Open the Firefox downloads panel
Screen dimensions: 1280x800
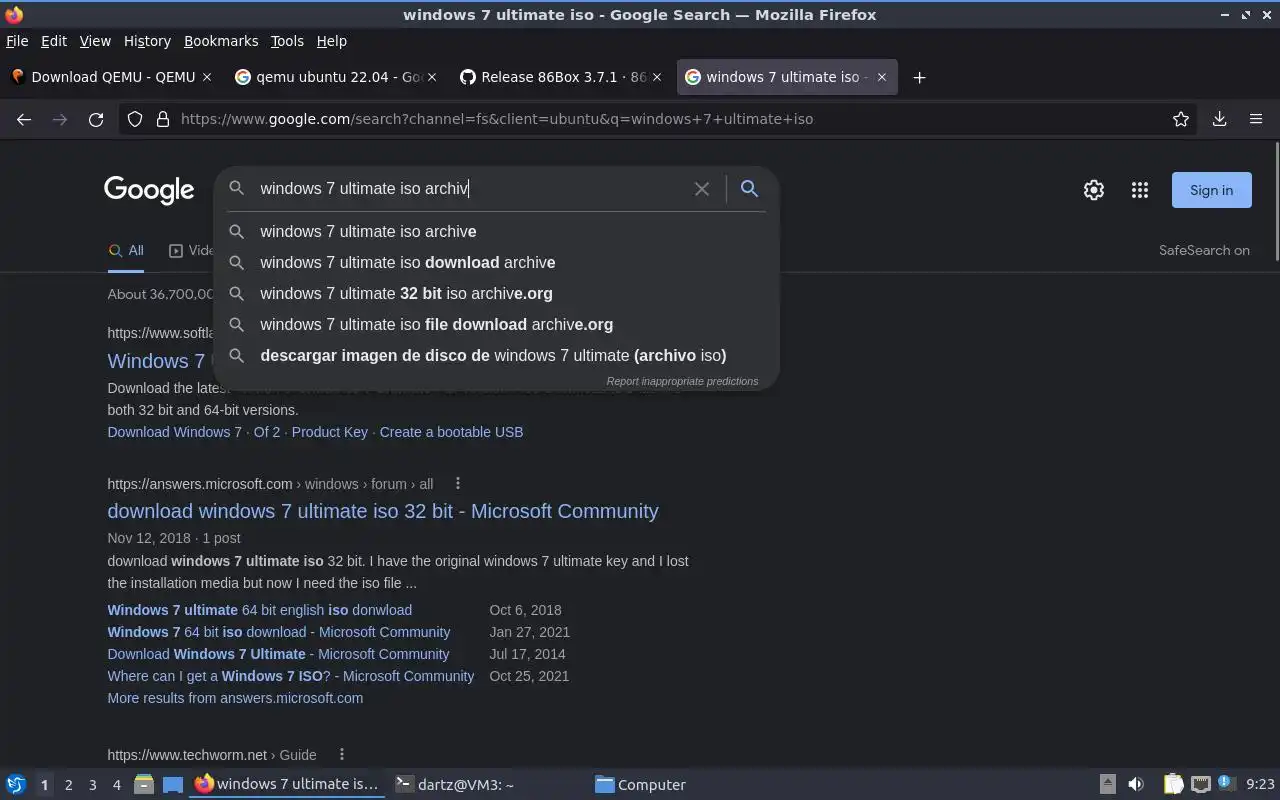point(1219,119)
